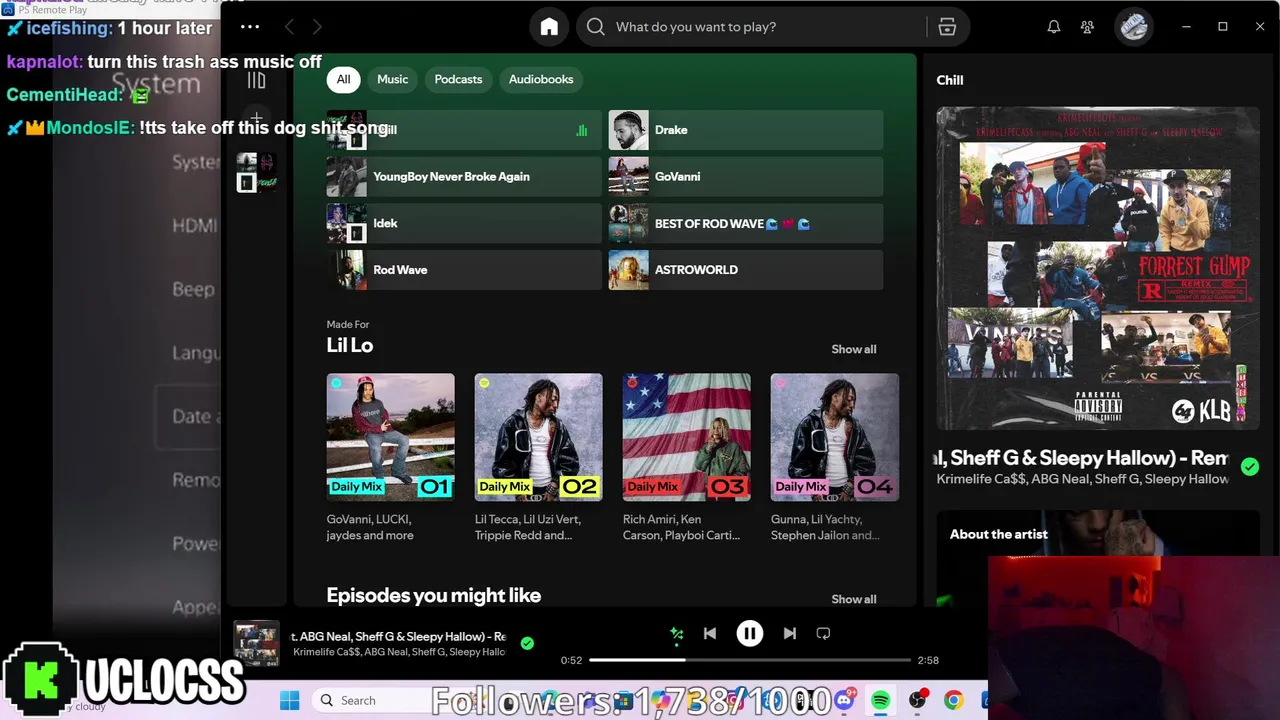Open the Drake tile
The width and height of the screenshot is (1280, 720).
pyautogui.click(x=746, y=130)
